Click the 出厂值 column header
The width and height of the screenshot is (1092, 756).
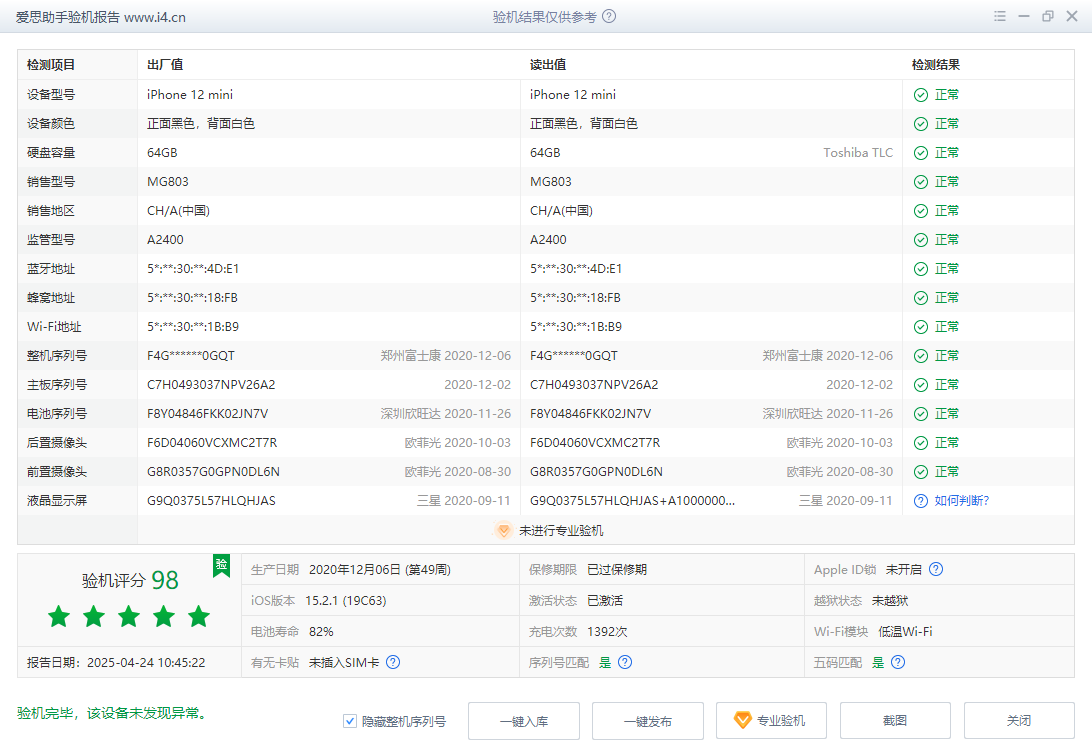coord(165,65)
